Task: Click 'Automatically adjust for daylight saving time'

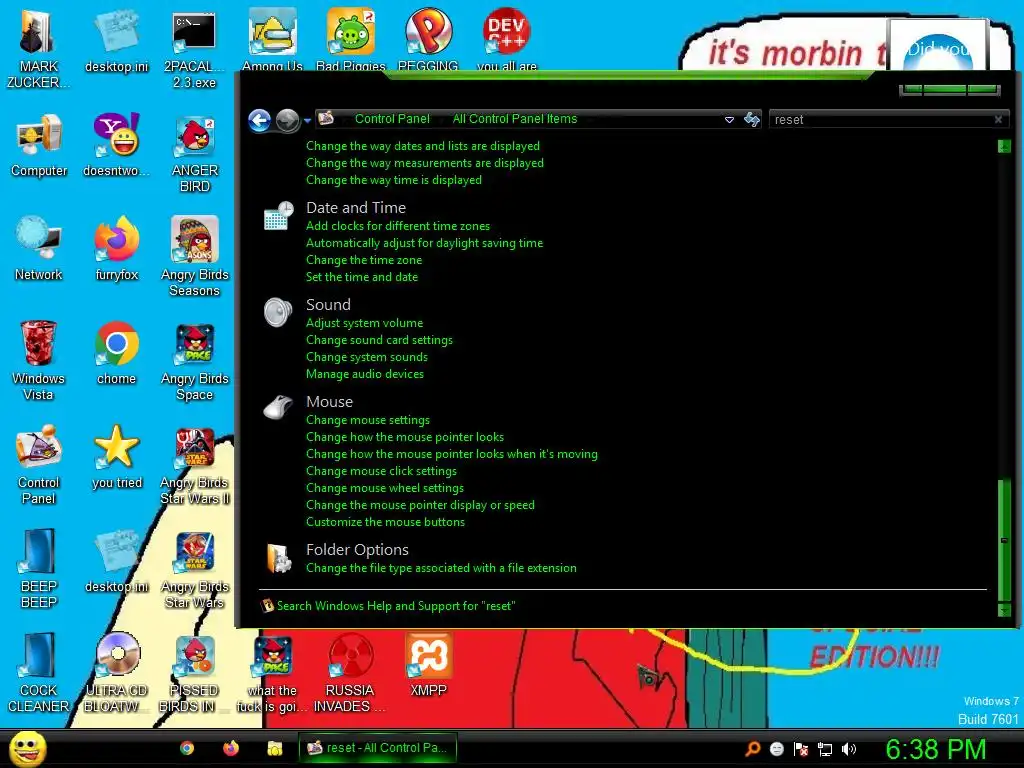Action: [x=424, y=243]
